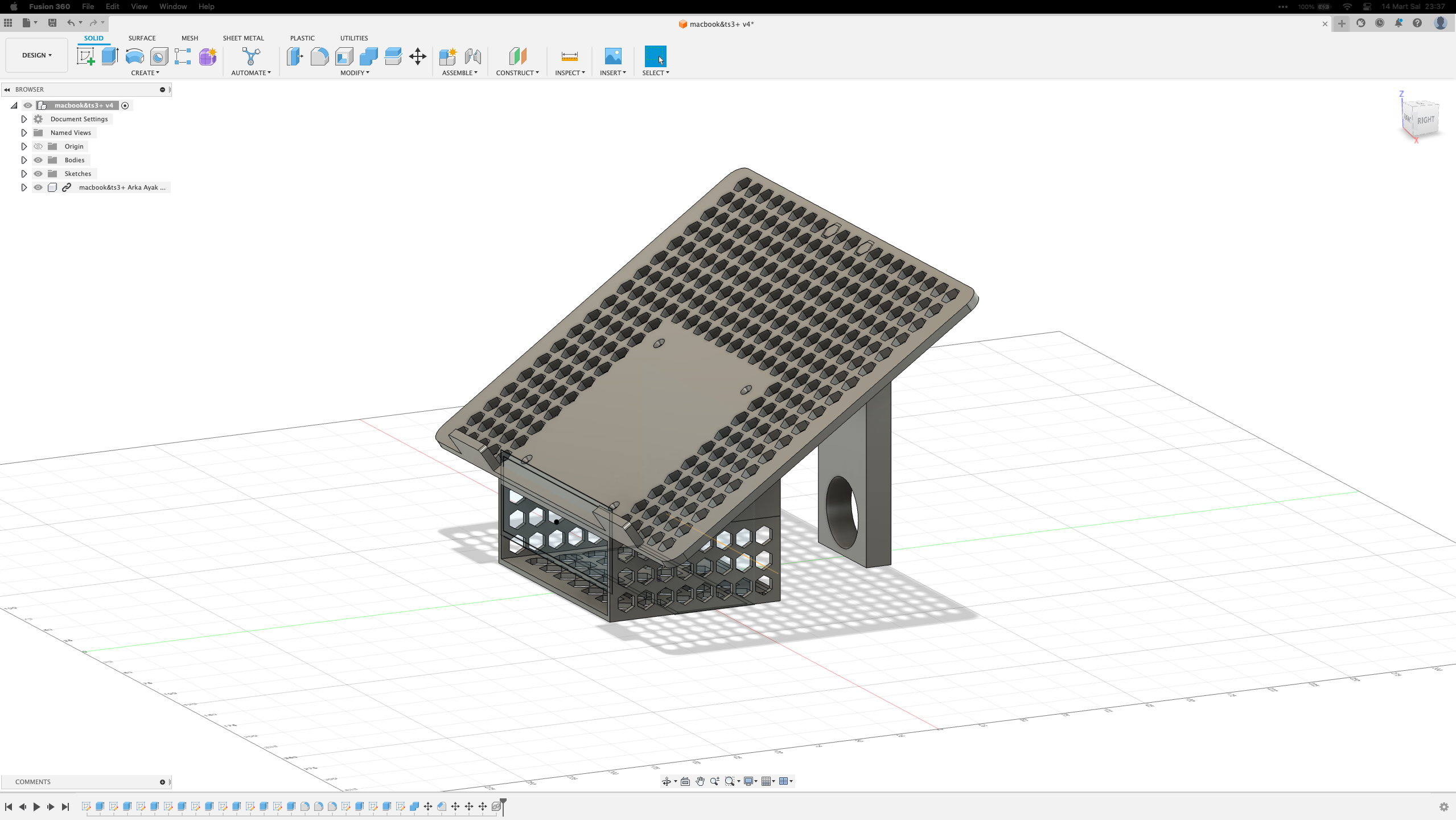This screenshot has height=820, width=1456.
Task: Toggle visibility of the root macbook&ts3+ v4
Action: (x=28, y=105)
